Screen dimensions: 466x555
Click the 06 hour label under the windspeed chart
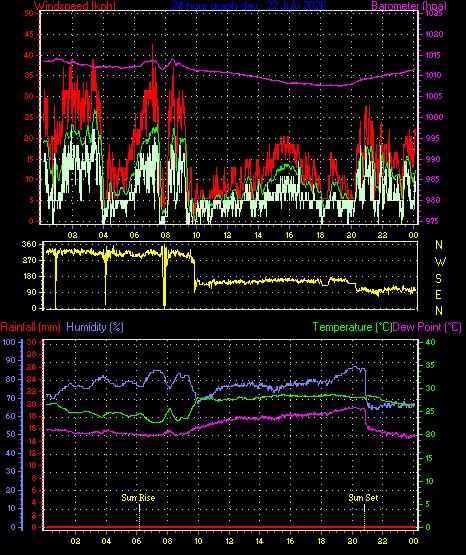point(134,235)
